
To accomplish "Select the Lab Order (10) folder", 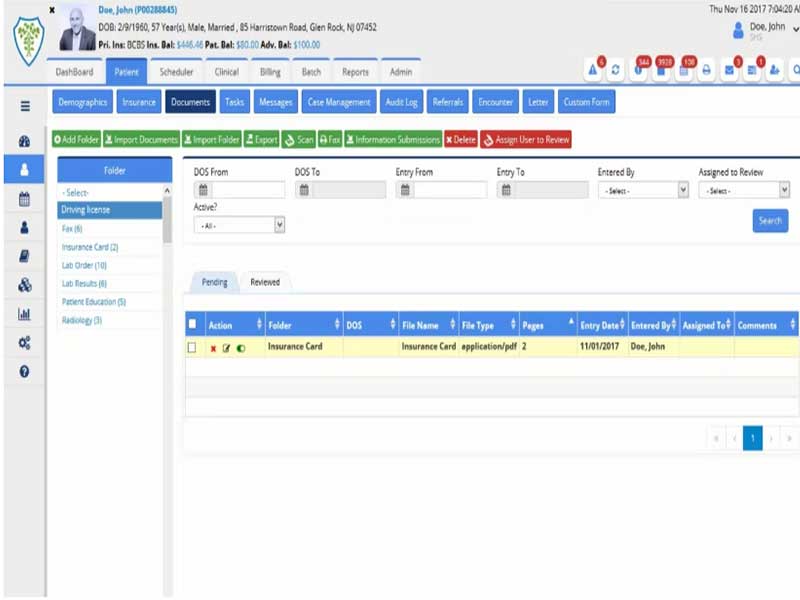I will pos(84,265).
